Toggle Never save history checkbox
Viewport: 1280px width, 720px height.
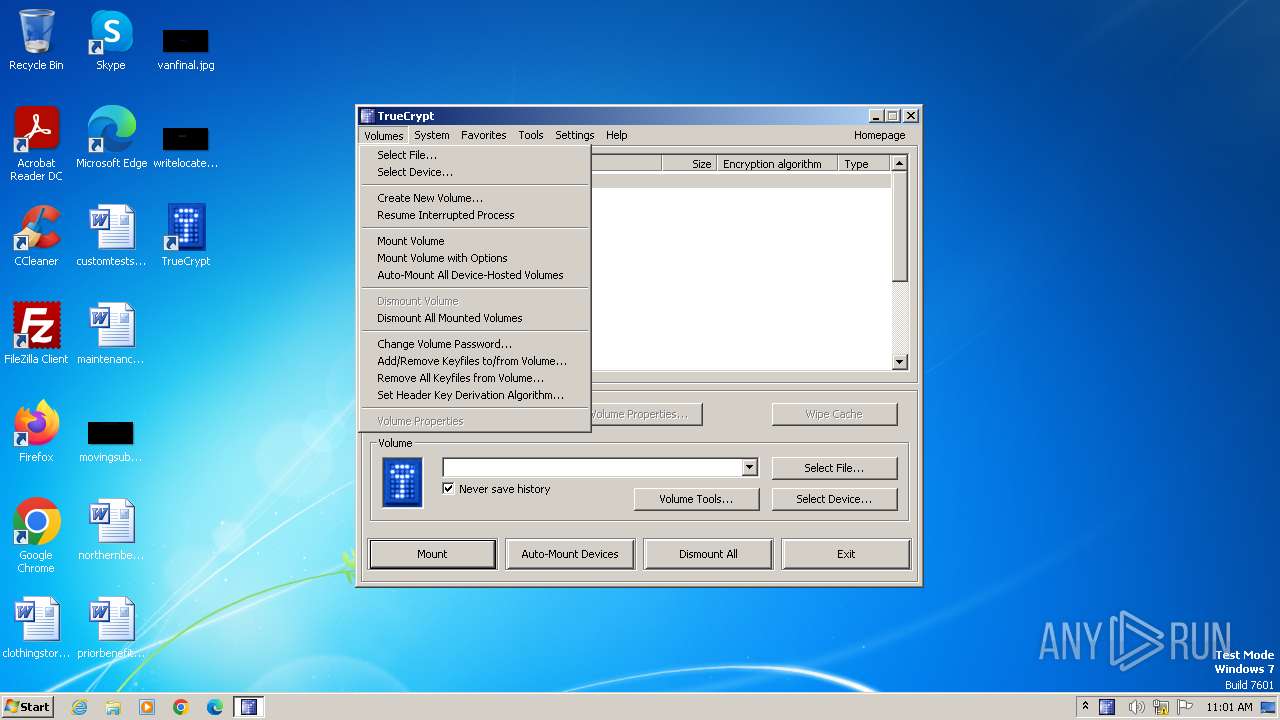[x=449, y=489]
